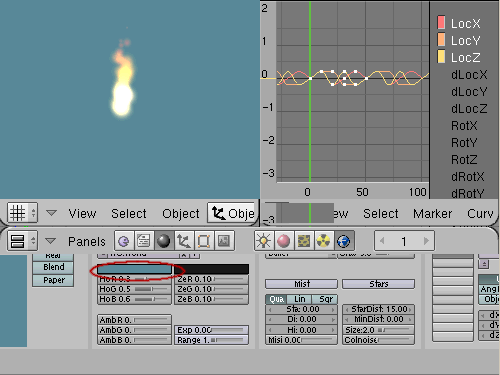
Task: Adjust the ZeR 0.10 slider
Action: pos(212,279)
